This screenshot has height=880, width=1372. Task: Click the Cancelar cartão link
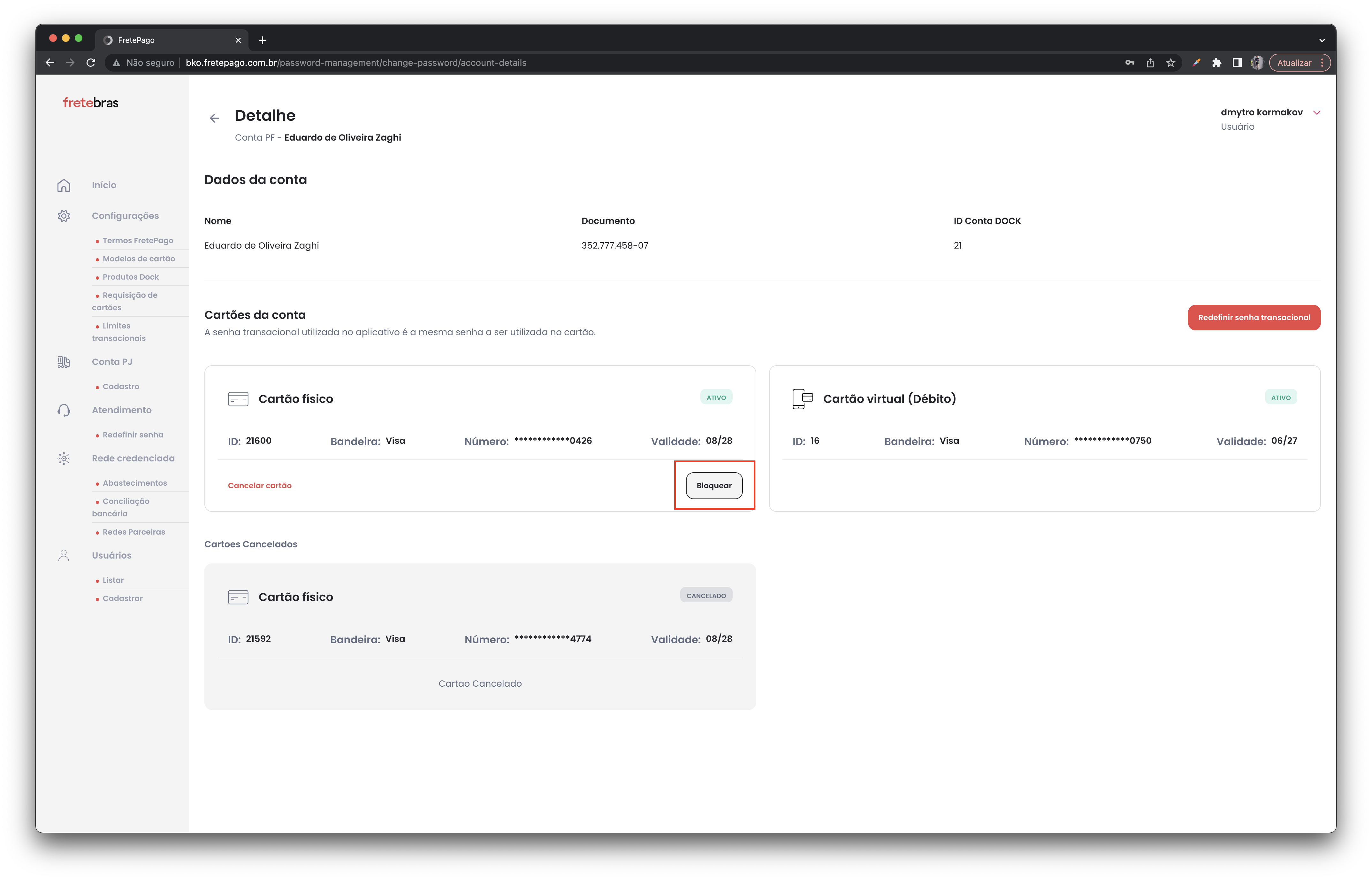pyautogui.click(x=260, y=486)
